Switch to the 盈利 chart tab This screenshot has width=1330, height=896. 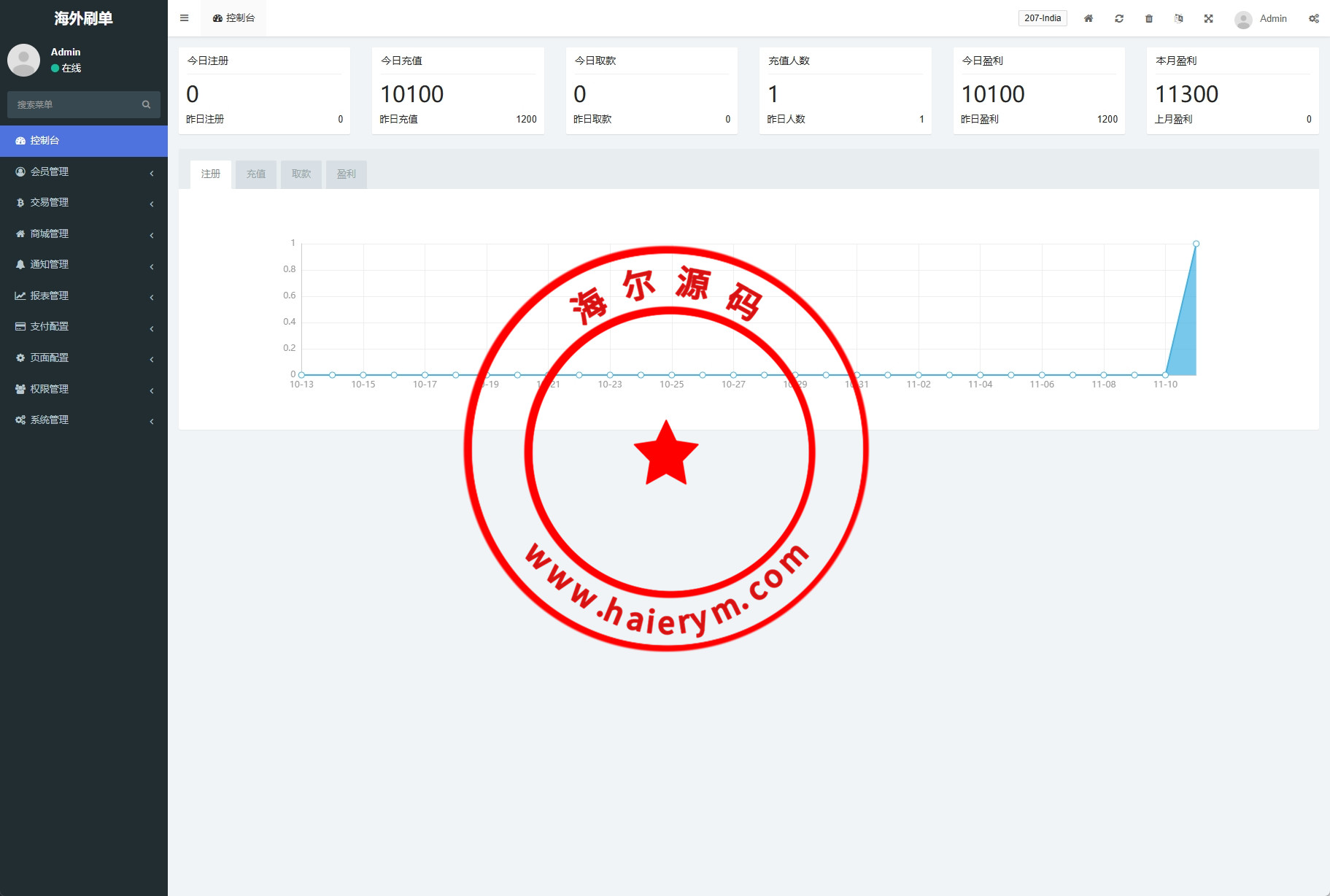click(346, 174)
